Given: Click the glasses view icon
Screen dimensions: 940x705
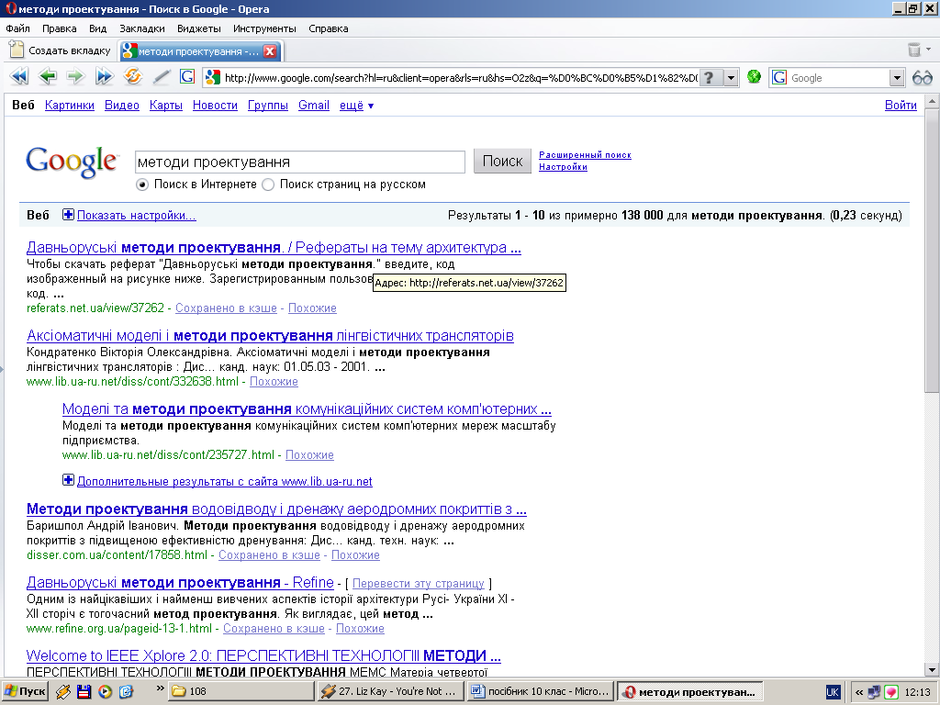Looking at the screenshot, I should [x=922, y=77].
